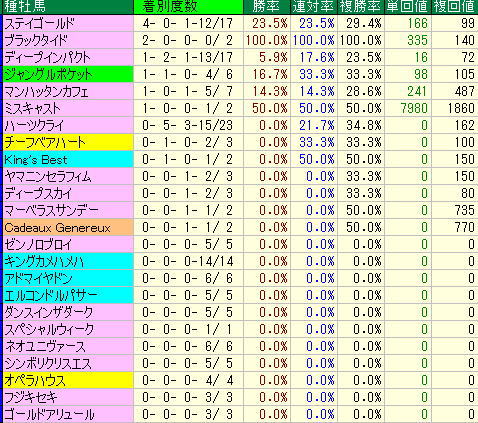Select the ネオユニヴァース sire name
Image resolution: width=478 pixels, height=423 pixels.
point(45,346)
